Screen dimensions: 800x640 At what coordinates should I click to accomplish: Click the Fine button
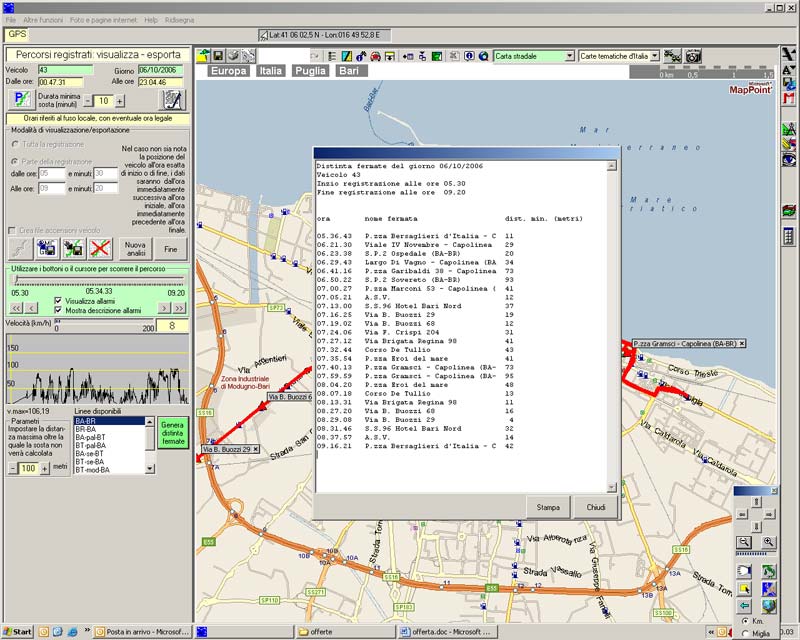(170, 249)
